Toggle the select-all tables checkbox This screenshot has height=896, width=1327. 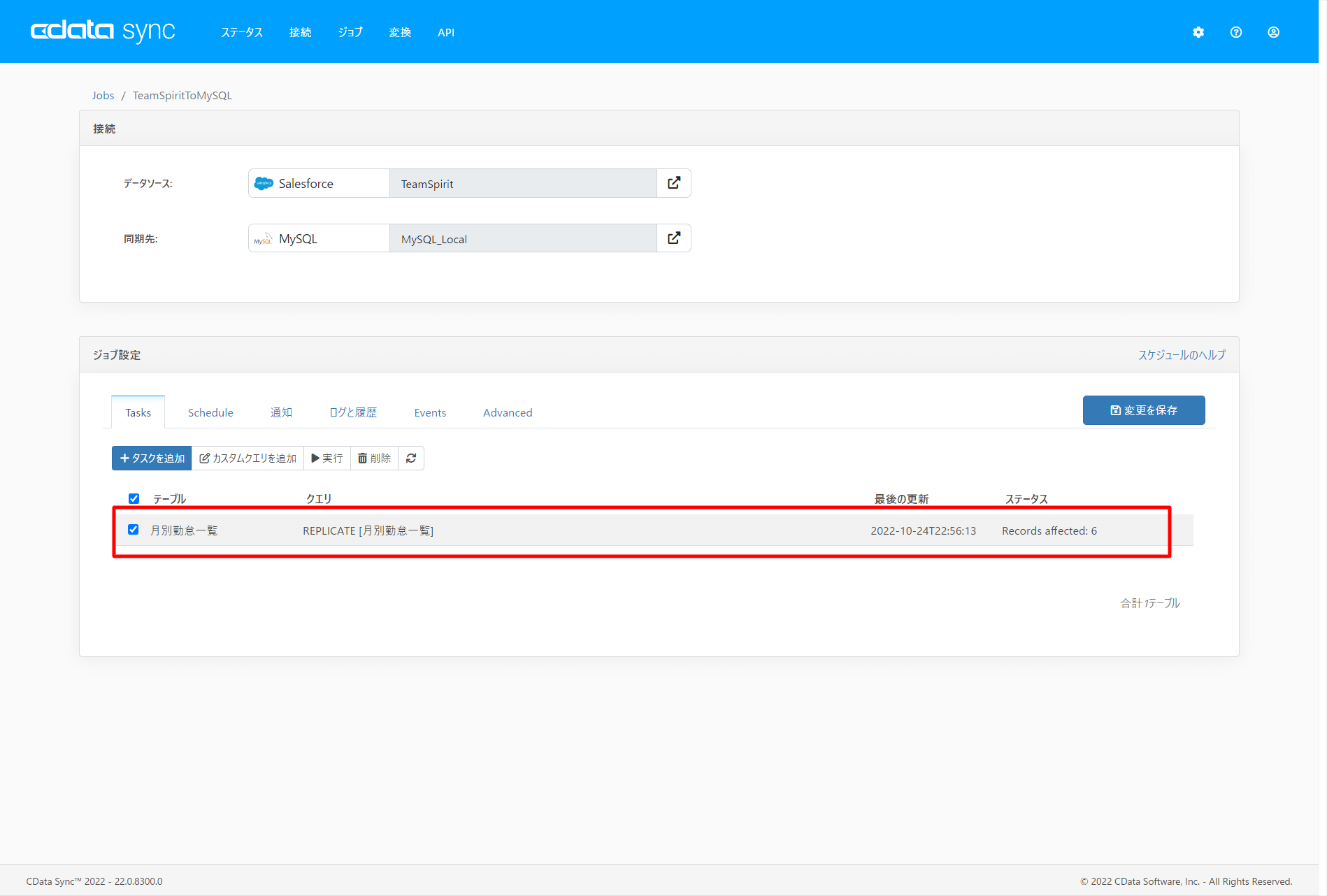pyautogui.click(x=134, y=498)
